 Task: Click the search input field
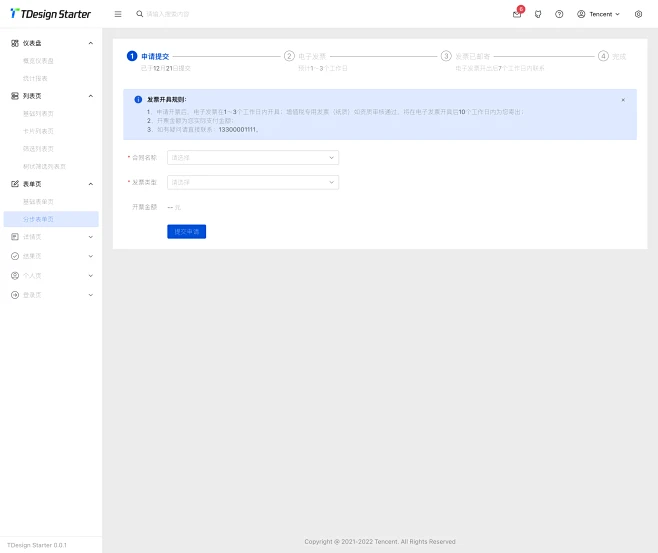(x=200, y=14)
